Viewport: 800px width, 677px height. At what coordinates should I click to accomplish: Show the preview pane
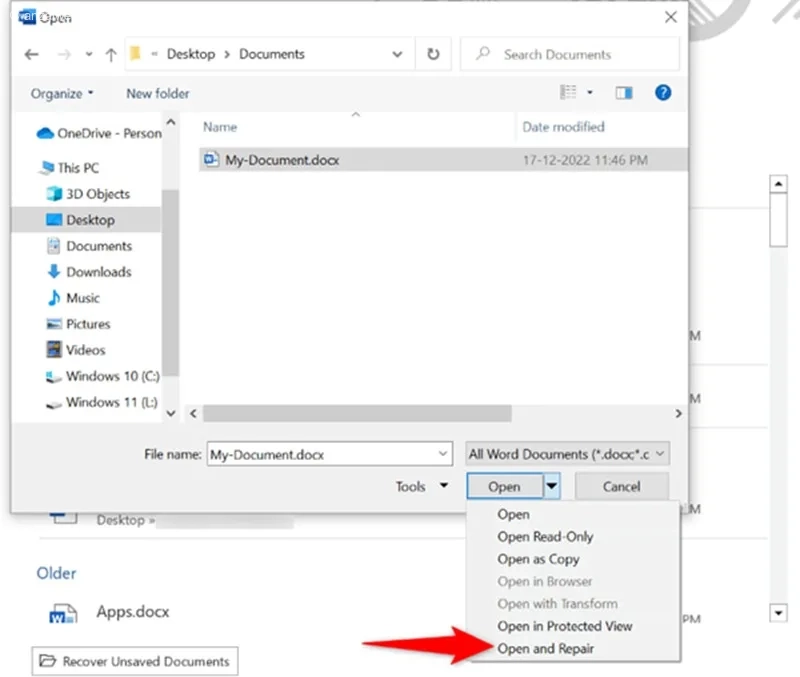click(623, 92)
